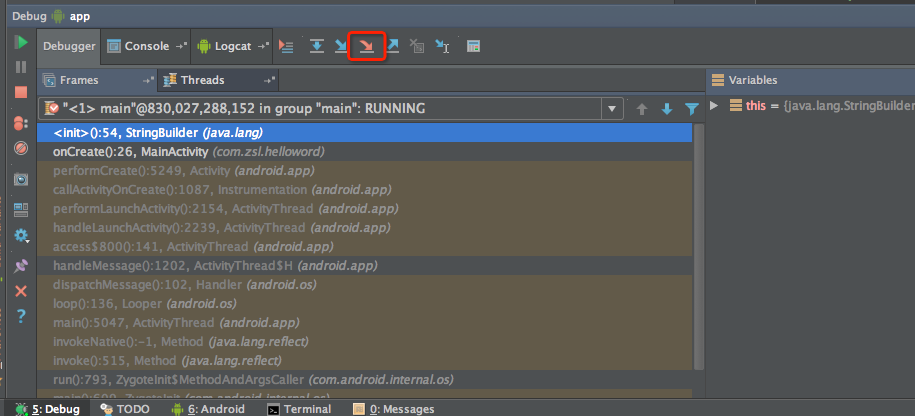Click the blue Step Into icon
Screen dimensions: 915x416
[x=341, y=46]
